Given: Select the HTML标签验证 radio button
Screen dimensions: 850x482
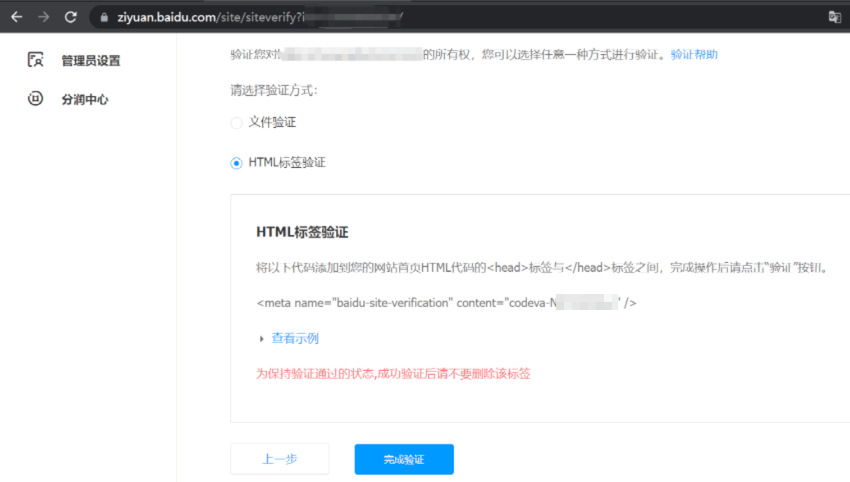Looking at the screenshot, I should 236,163.
